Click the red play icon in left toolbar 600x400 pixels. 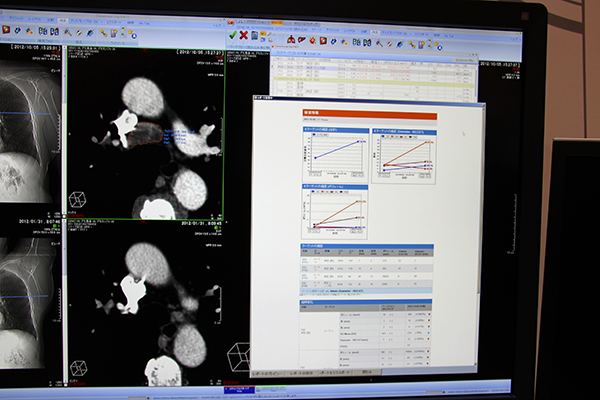tap(4, 31)
